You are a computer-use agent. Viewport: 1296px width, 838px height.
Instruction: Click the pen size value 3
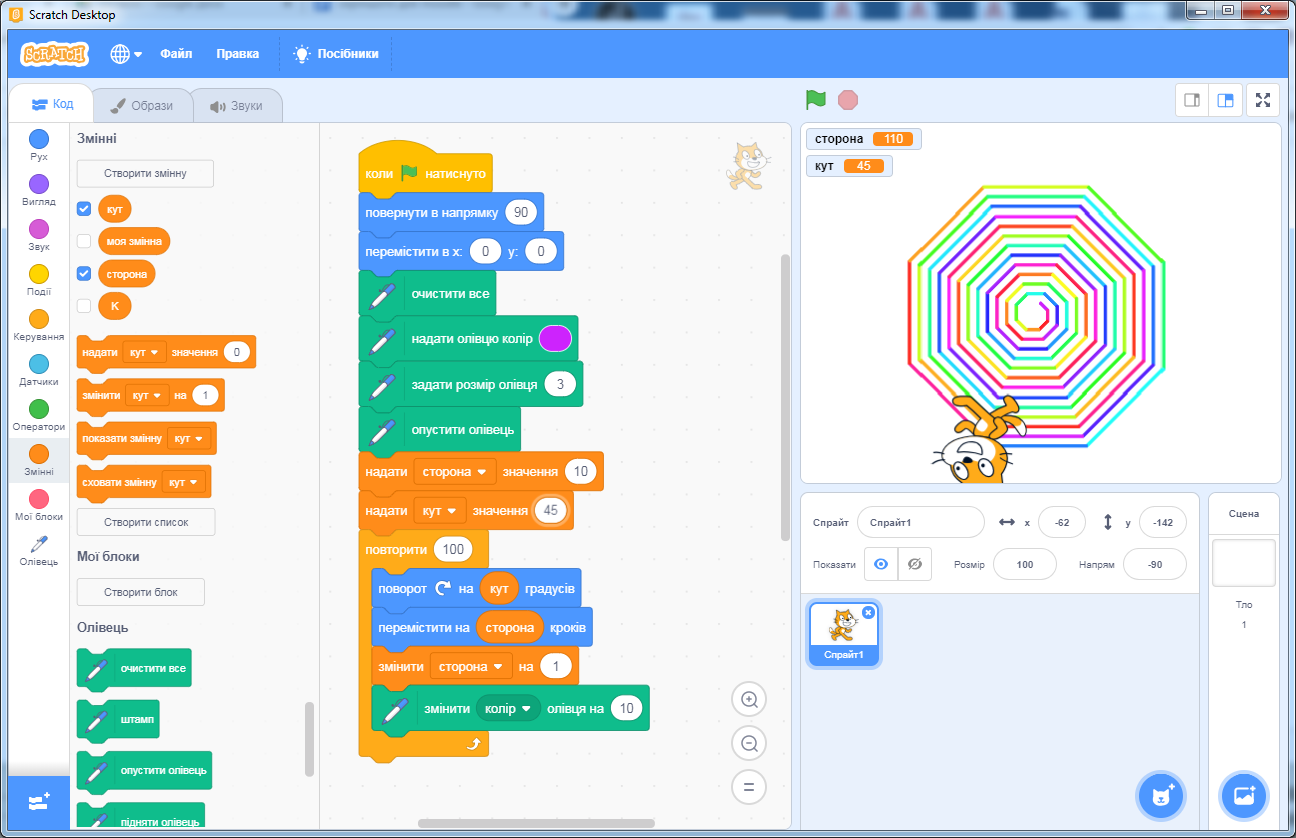[x=561, y=385]
